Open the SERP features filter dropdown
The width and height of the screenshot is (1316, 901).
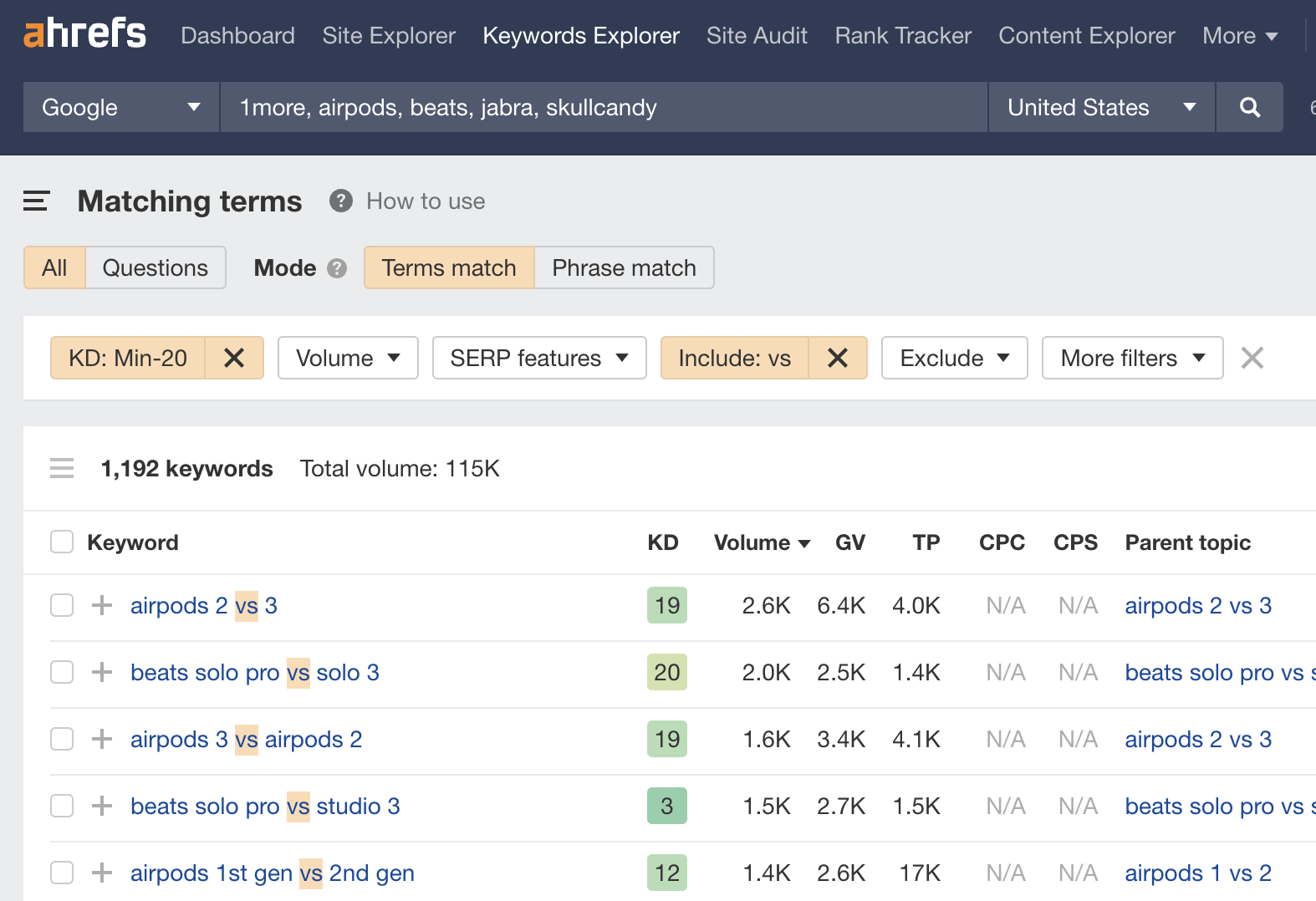click(x=539, y=358)
